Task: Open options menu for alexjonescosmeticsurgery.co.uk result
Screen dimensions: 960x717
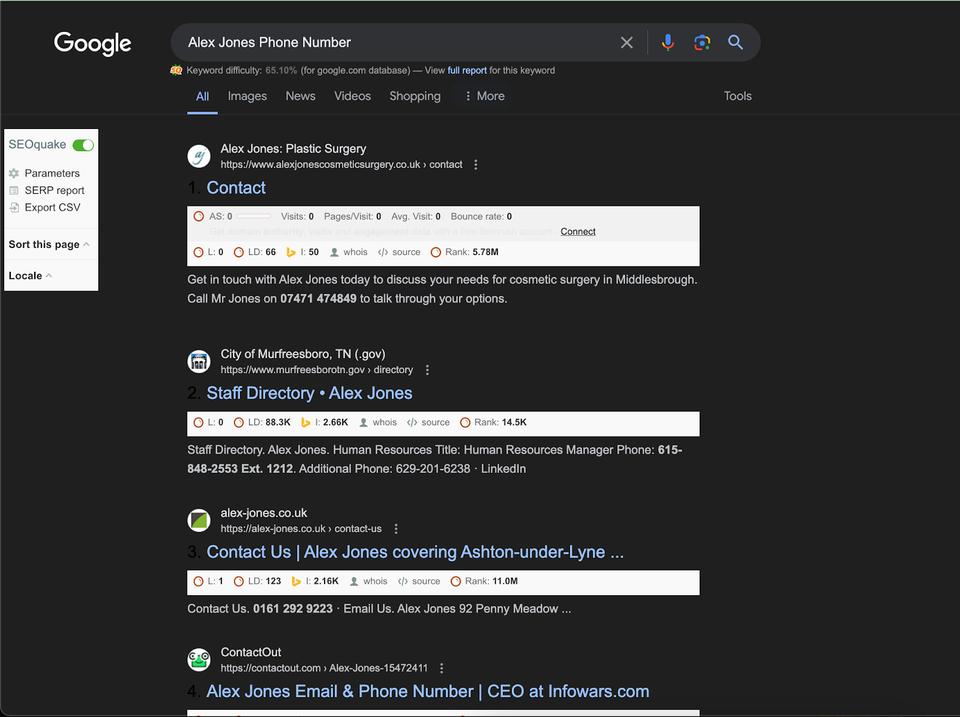Action: tap(476, 165)
